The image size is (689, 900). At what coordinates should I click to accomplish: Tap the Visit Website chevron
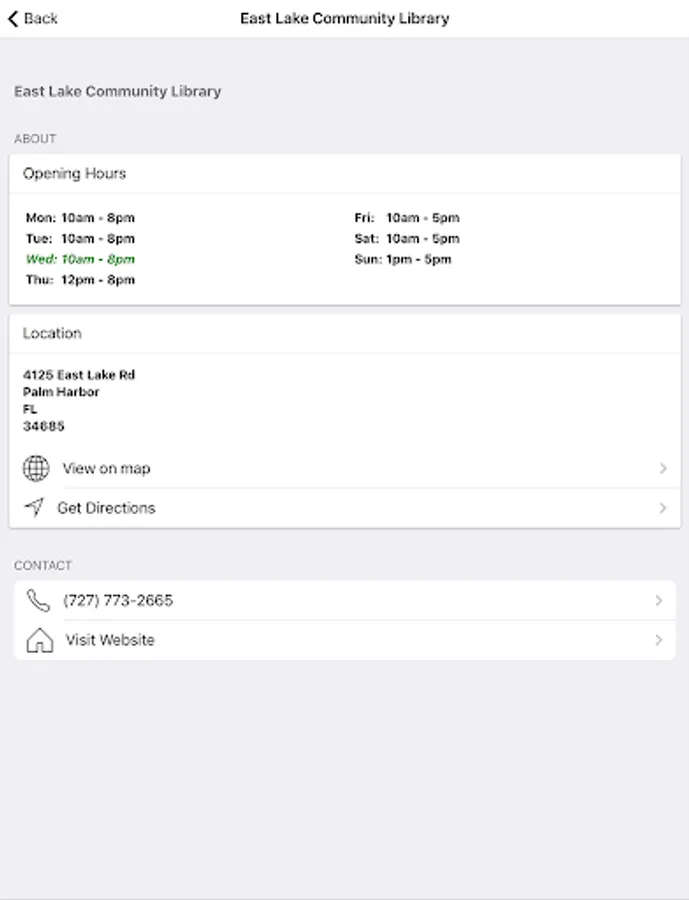658,640
